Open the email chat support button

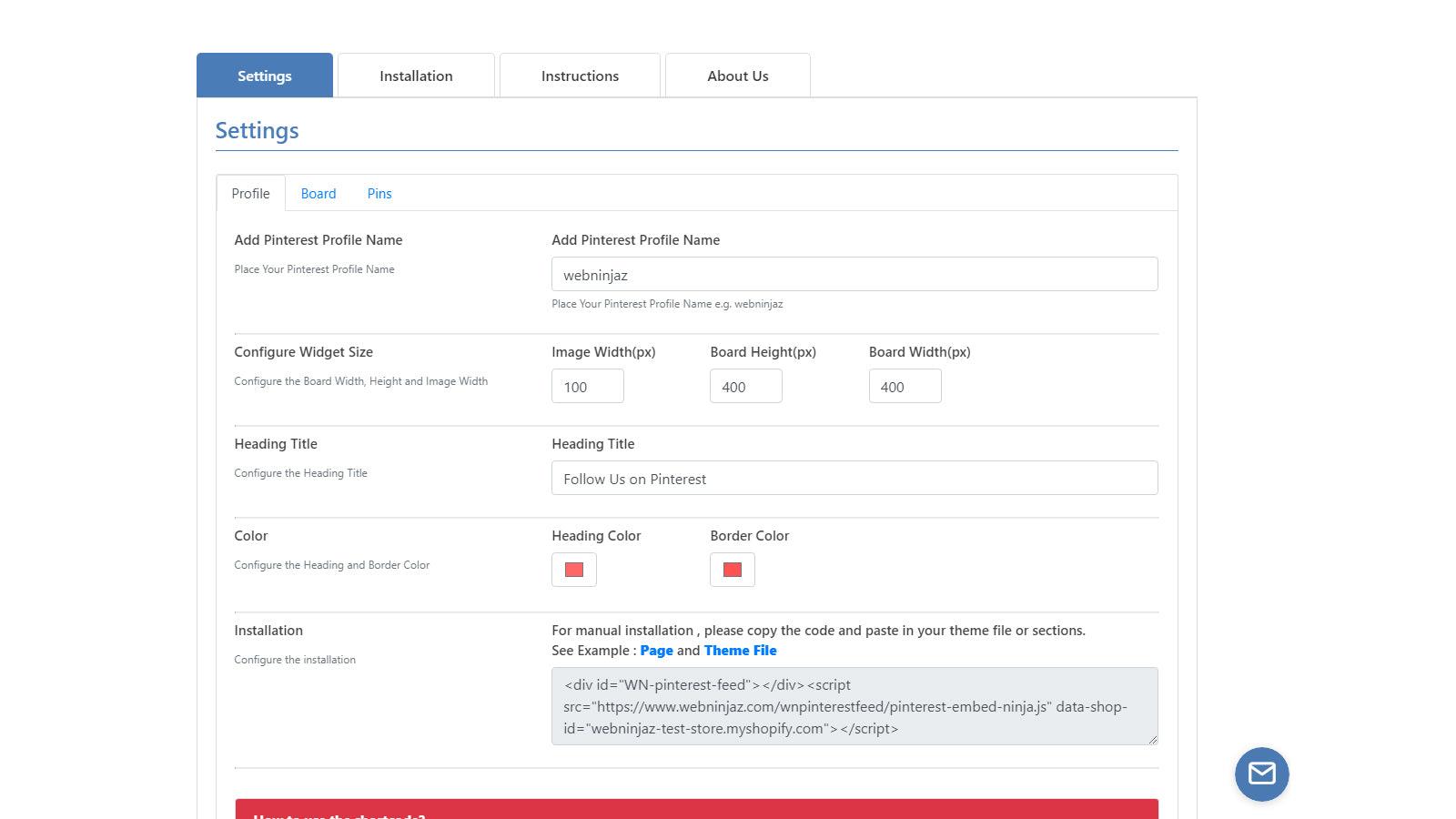point(1261,774)
